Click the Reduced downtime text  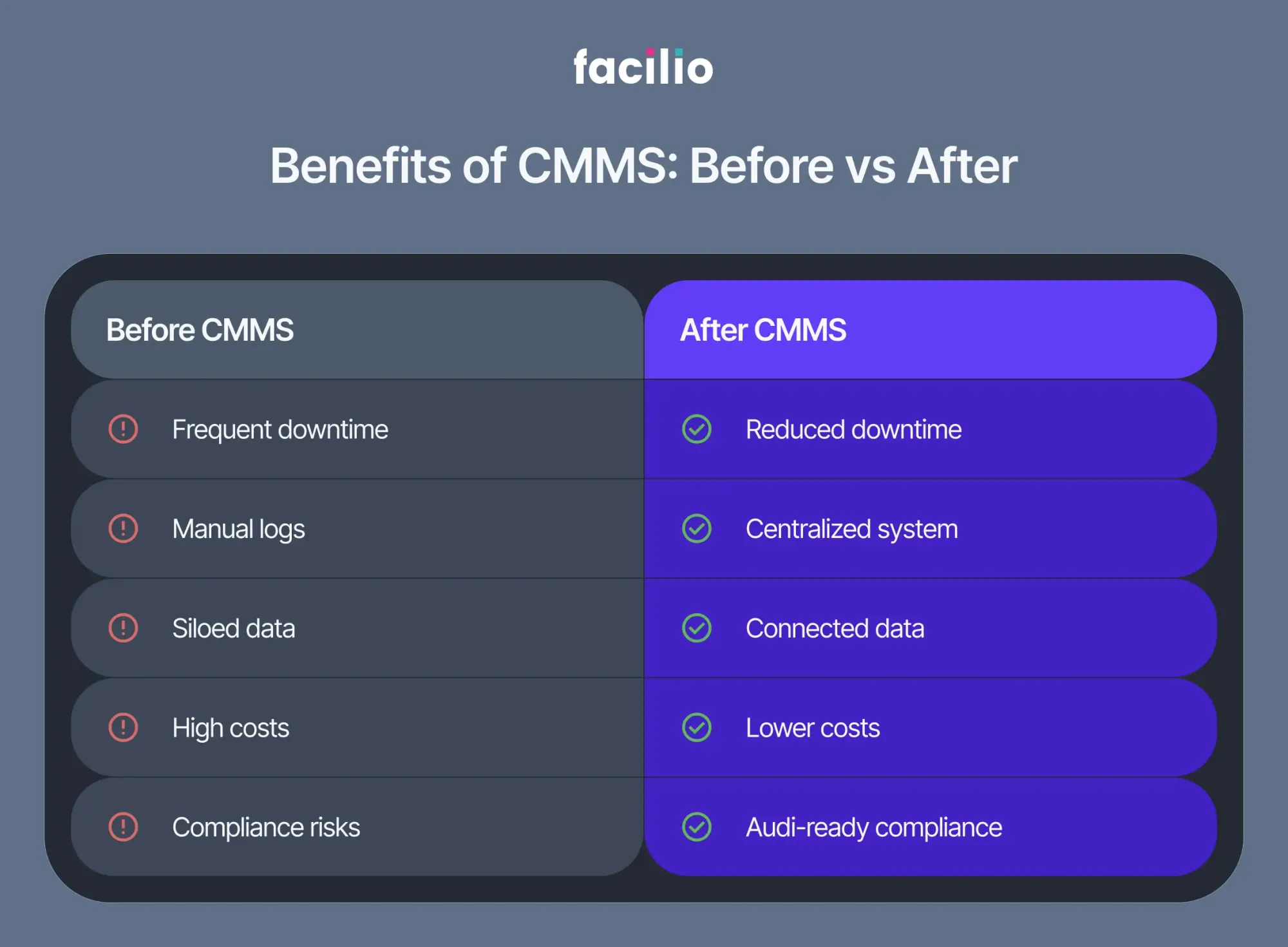point(853,430)
